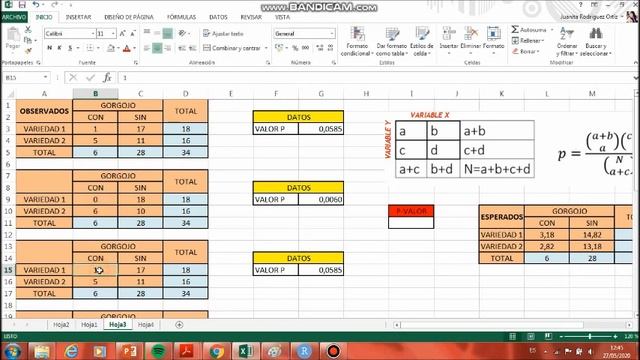Screen dimensions: 640x360
Task: Click the formula bar confirm checkmark icon
Action: 90,78
